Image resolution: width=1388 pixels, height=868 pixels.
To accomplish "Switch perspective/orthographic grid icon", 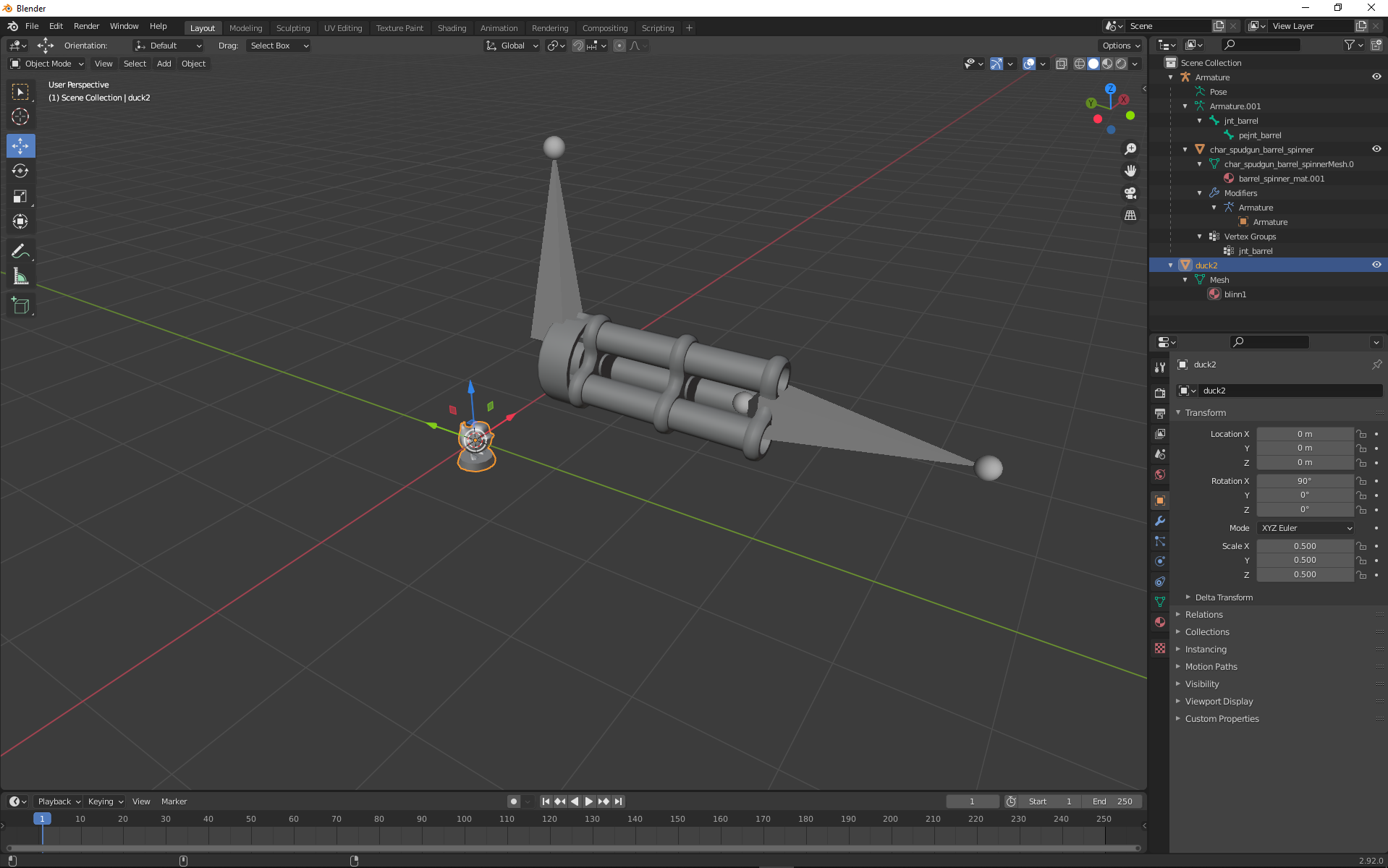I will (x=1130, y=216).
